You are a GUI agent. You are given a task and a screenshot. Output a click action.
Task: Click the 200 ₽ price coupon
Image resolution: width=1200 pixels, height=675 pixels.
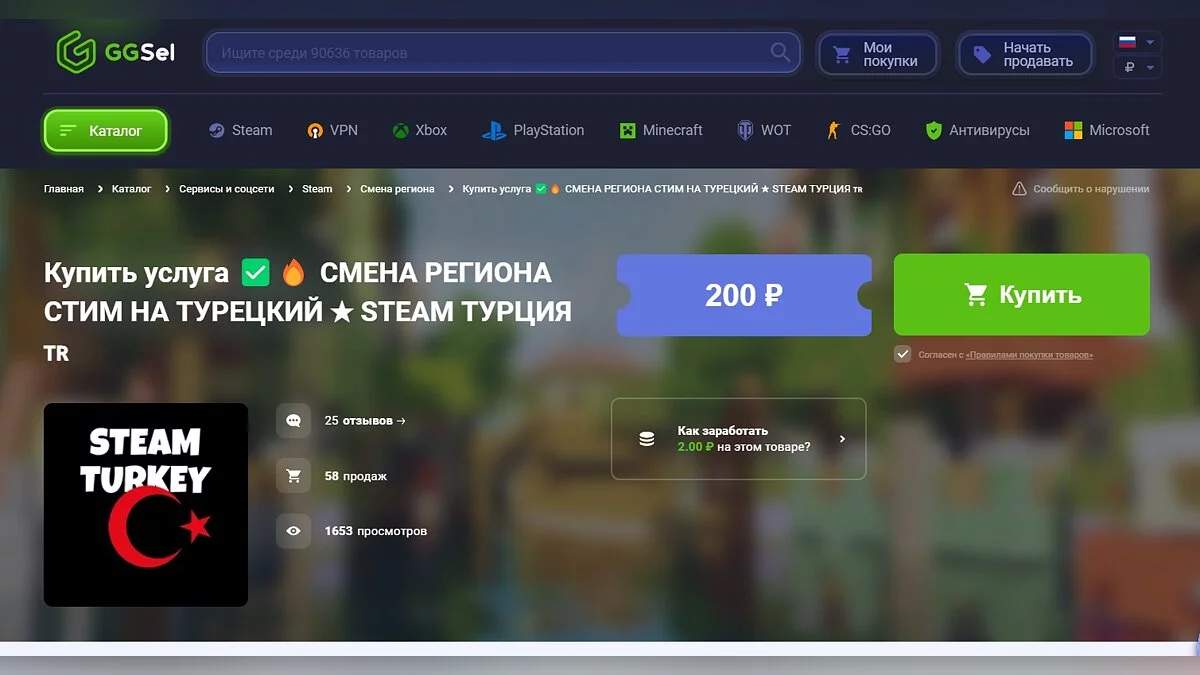(744, 295)
